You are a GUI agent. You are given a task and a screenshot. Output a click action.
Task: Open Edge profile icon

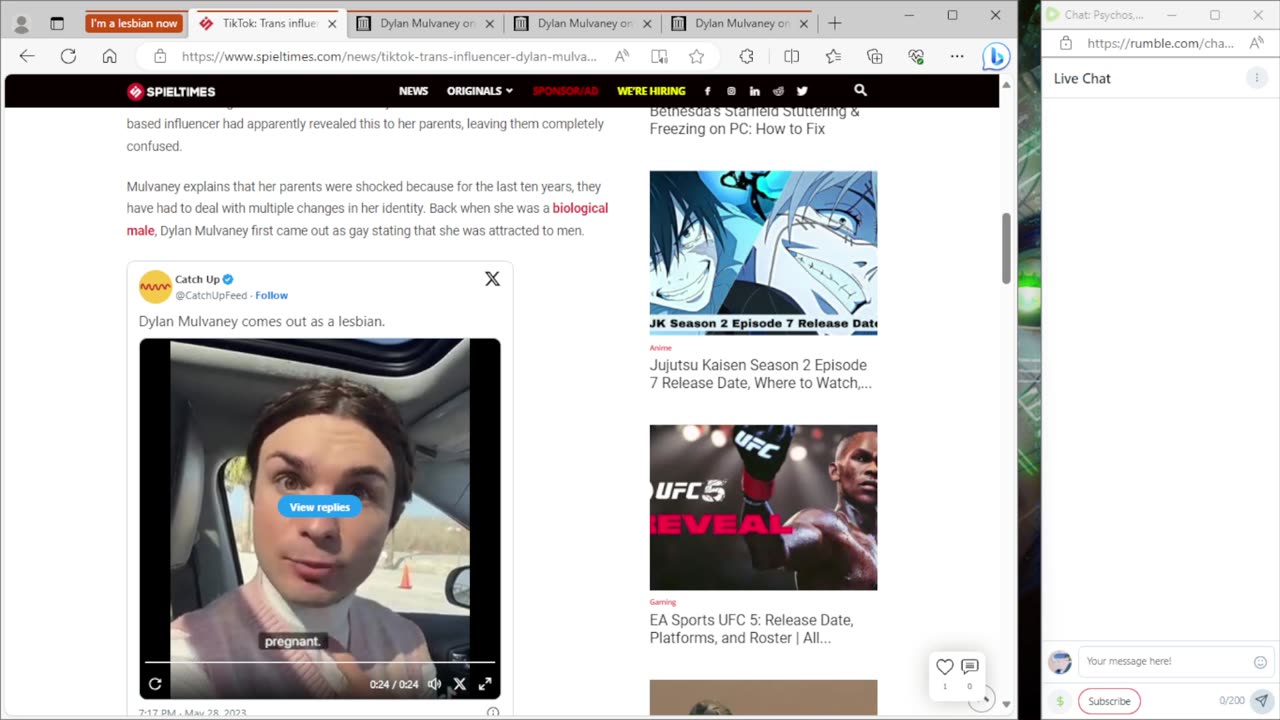coord(21,23)
